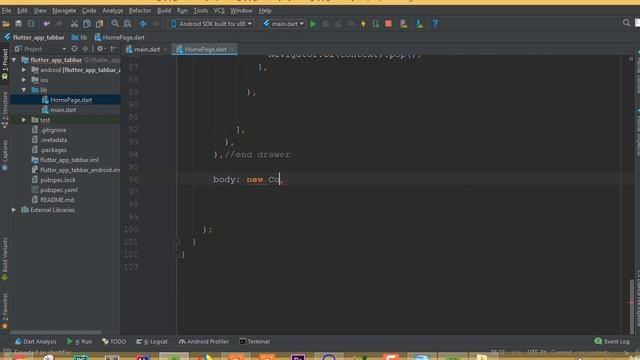Expand the ios folder in tree

click(x=24, y=80)
